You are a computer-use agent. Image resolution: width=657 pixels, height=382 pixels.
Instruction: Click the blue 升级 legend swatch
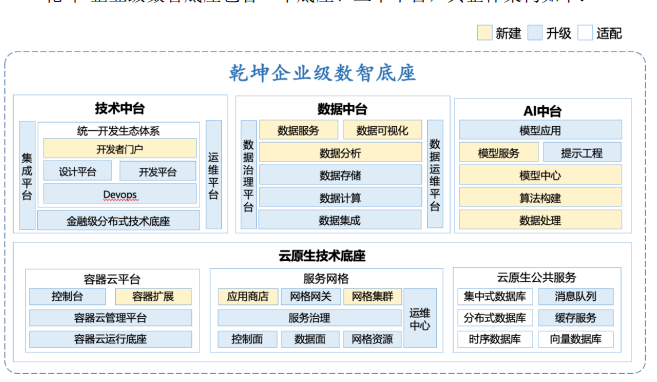535,33
